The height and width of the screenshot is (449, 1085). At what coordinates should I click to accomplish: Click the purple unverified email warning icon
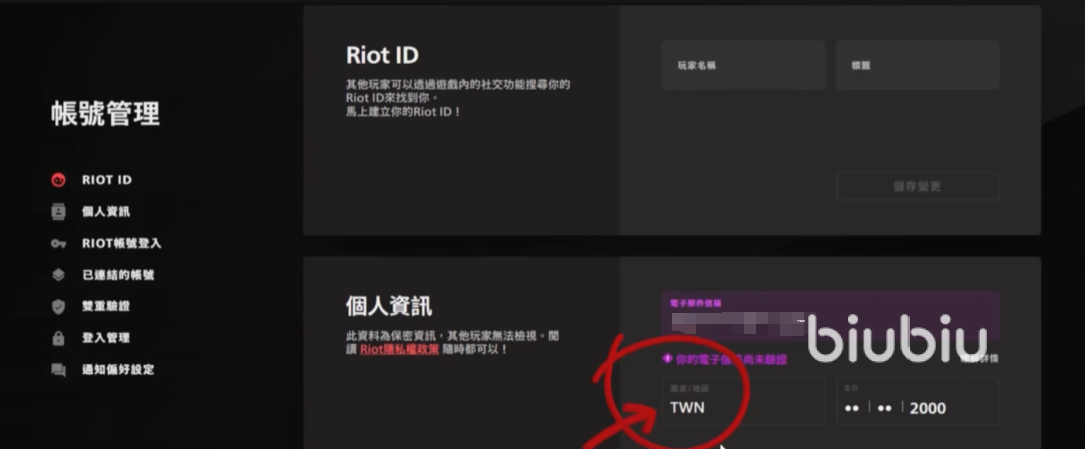(667, 359)
